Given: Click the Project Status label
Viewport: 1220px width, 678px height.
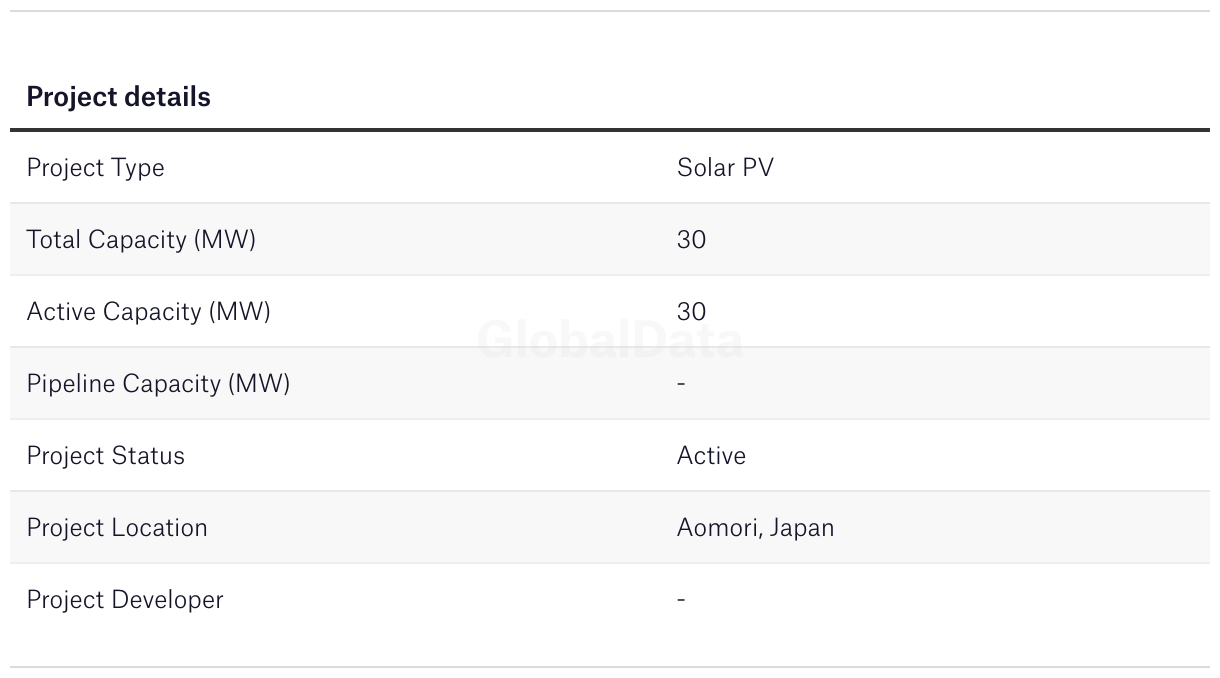Looking at the screenshot, I should [x=105, y=456].
